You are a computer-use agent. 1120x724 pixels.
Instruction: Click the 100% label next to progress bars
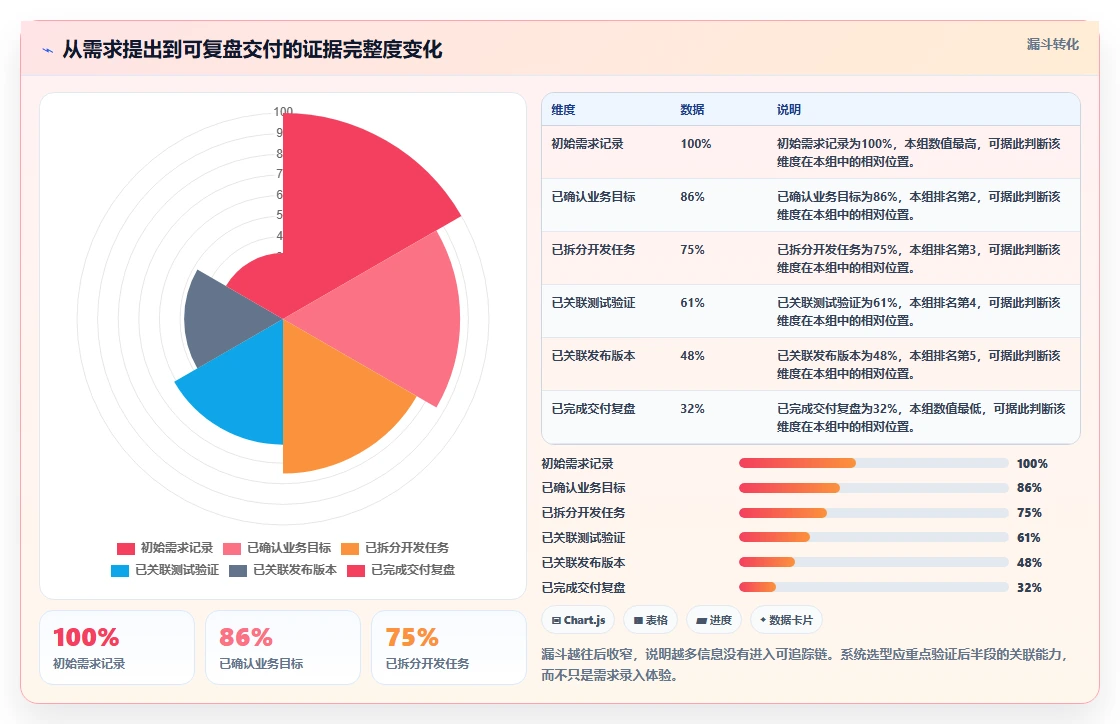click(1032, 463)
